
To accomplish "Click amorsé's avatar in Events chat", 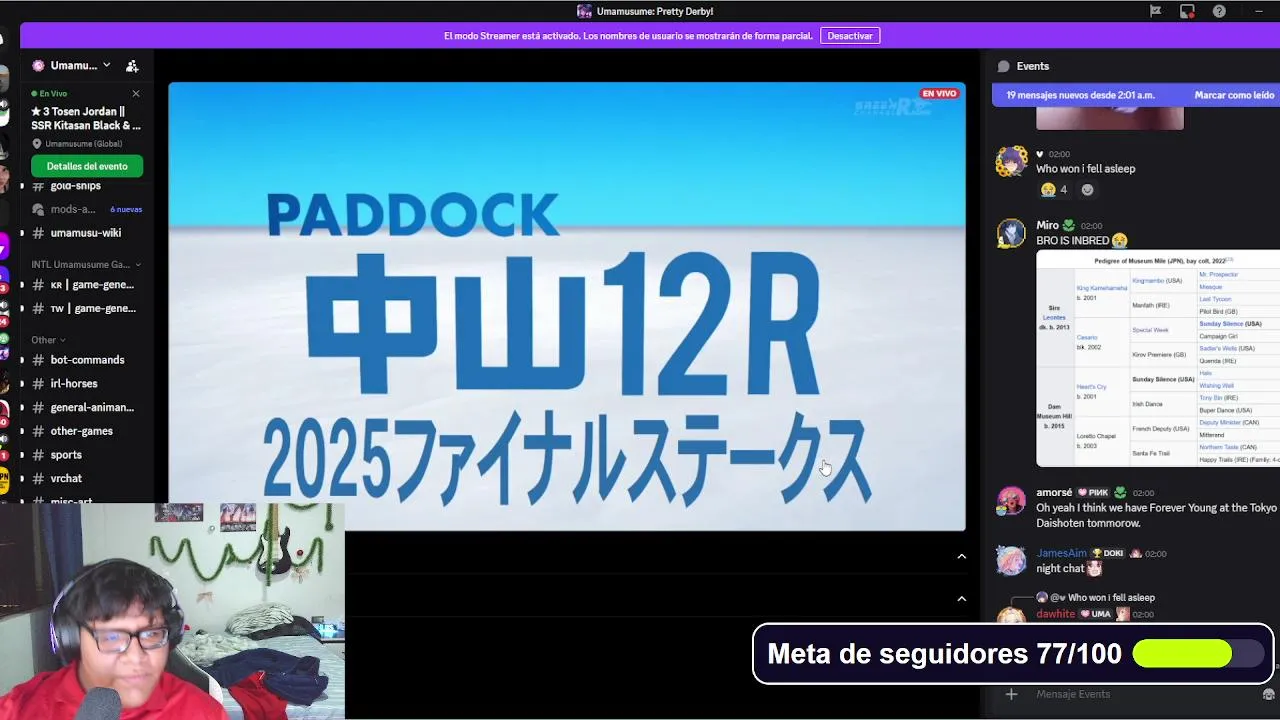I will 1011,500.
